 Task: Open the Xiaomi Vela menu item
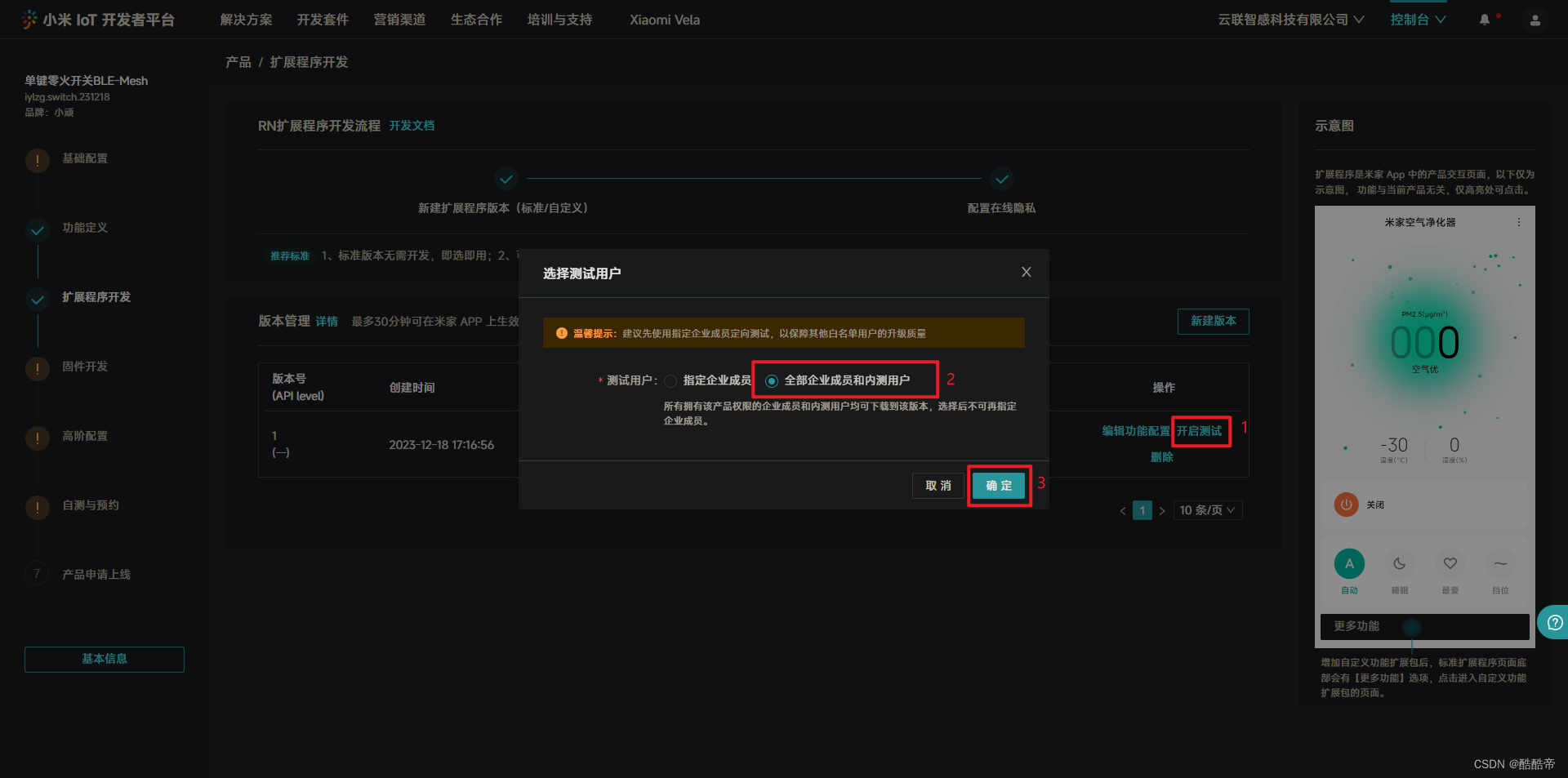(665, 20)
